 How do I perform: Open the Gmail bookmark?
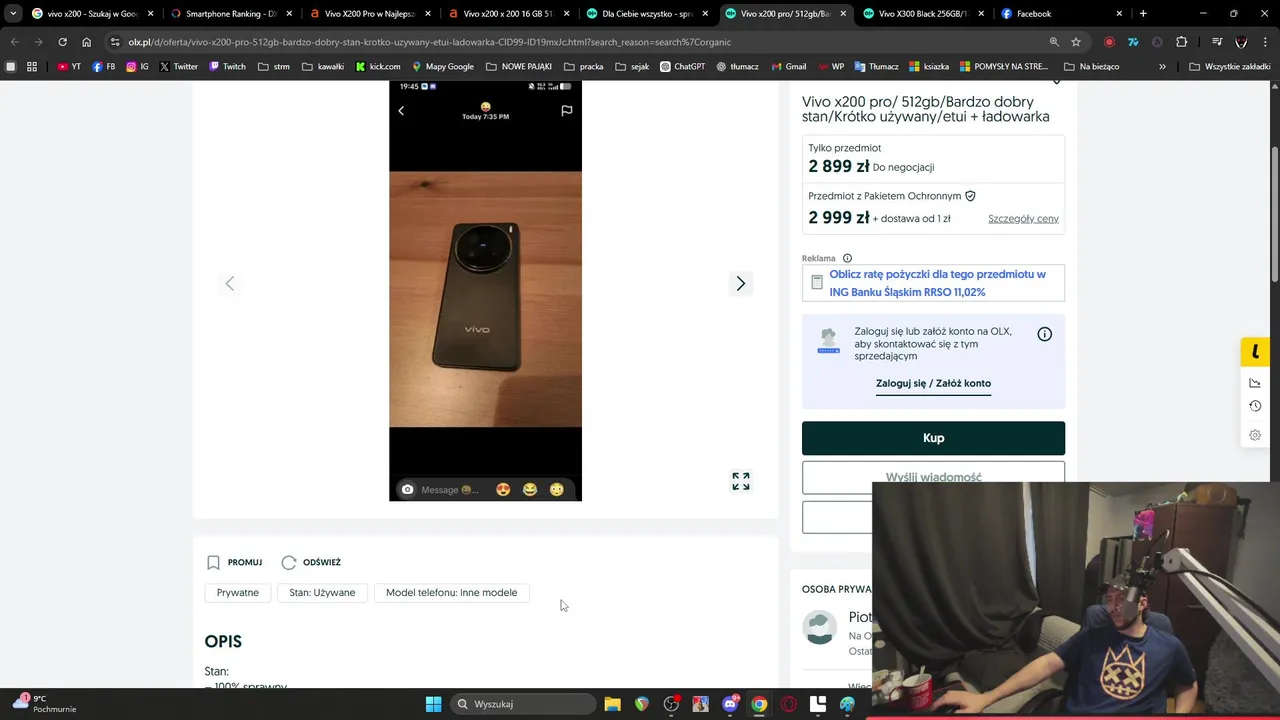point(788,66)
